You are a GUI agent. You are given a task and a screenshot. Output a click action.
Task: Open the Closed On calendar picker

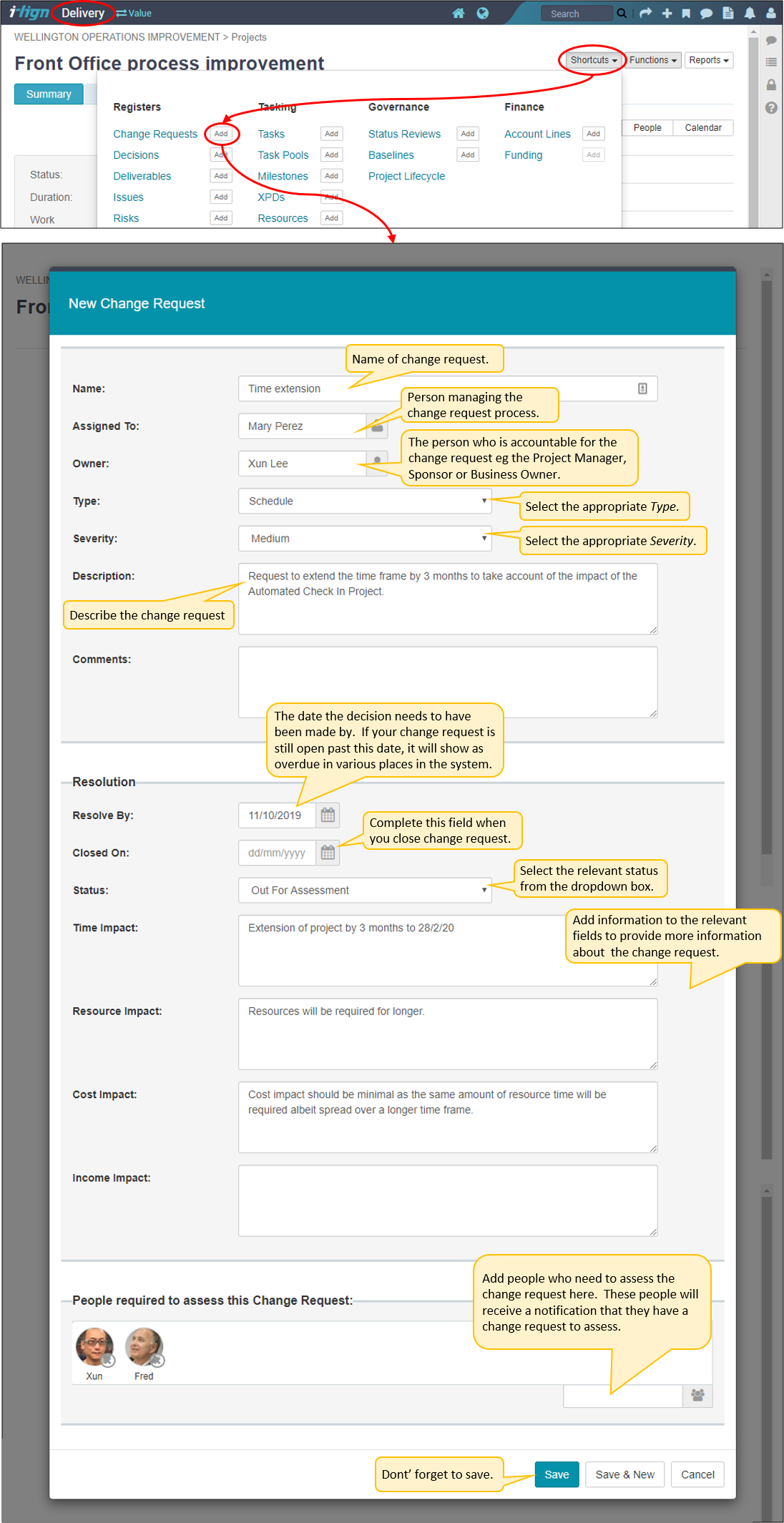tap(328, 852)
